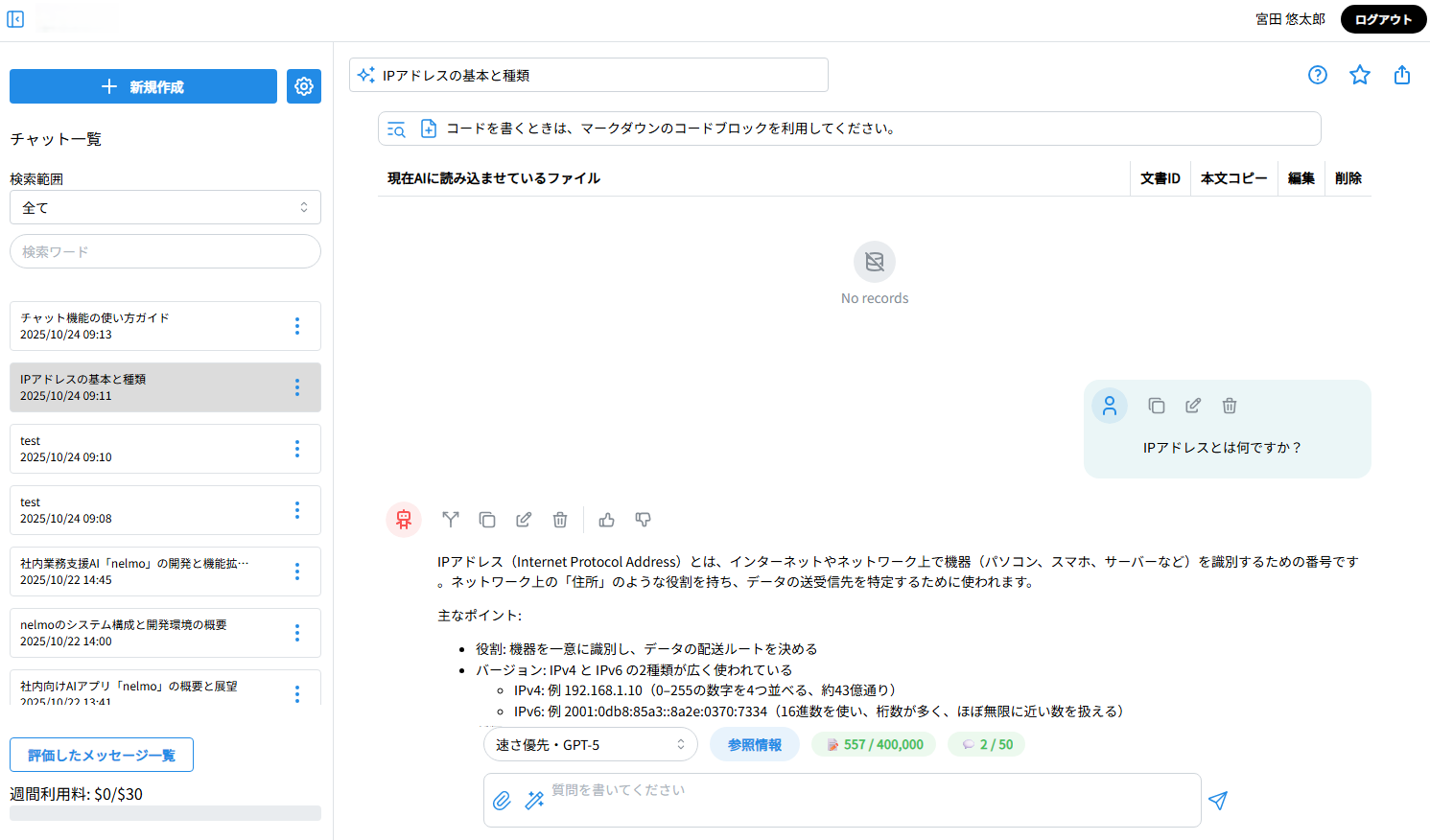
Task: Click the 新規作成 button
Action: 143,86
